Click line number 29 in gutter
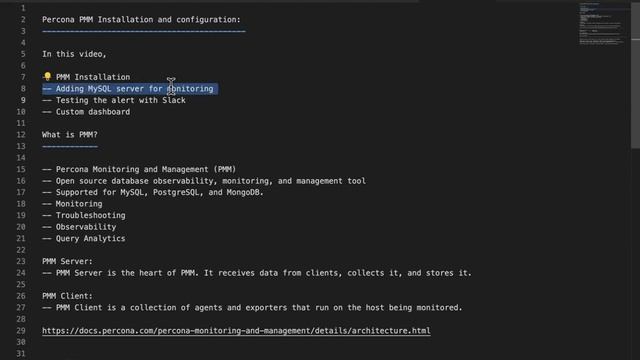 (21, 331)
